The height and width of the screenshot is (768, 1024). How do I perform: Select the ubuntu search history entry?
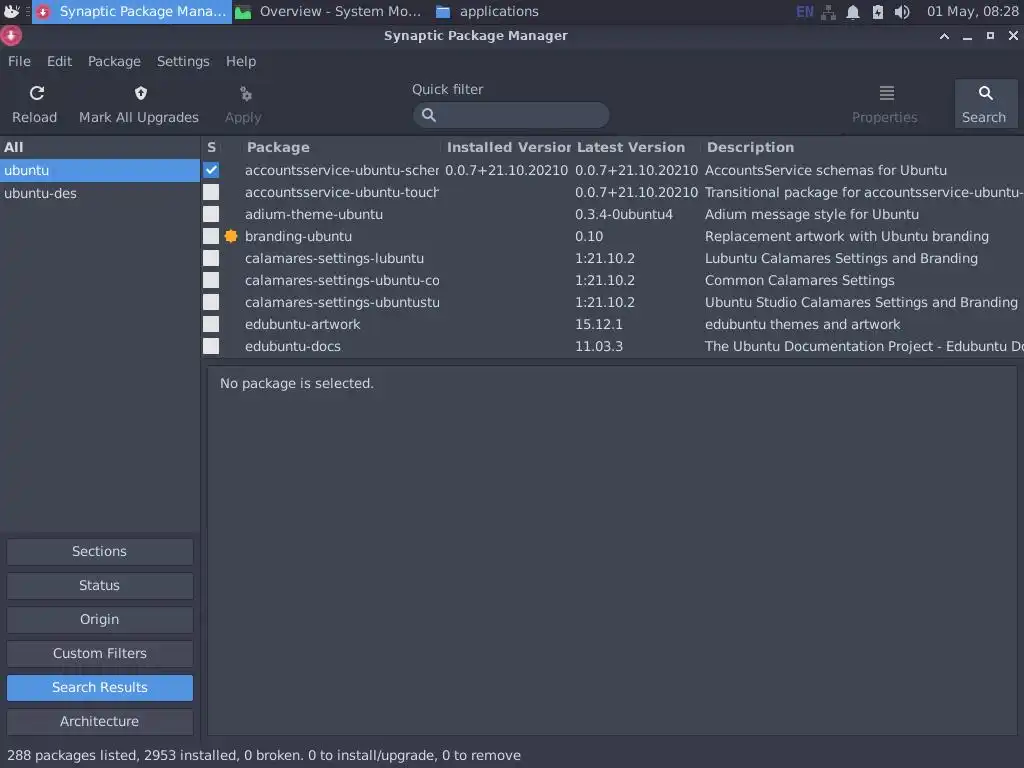pyautogui.click(x=100, y=170)
